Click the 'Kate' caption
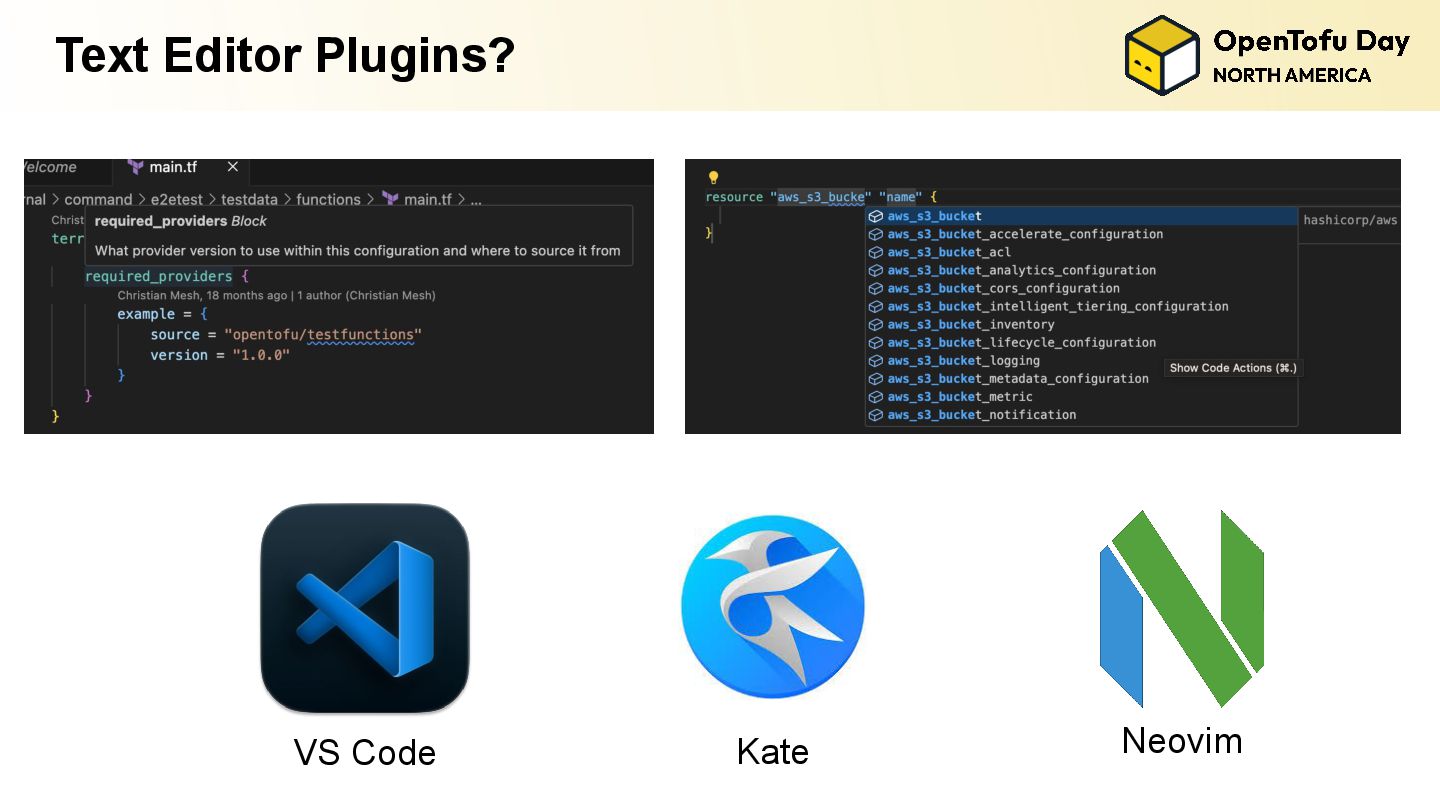 point(772,751)
